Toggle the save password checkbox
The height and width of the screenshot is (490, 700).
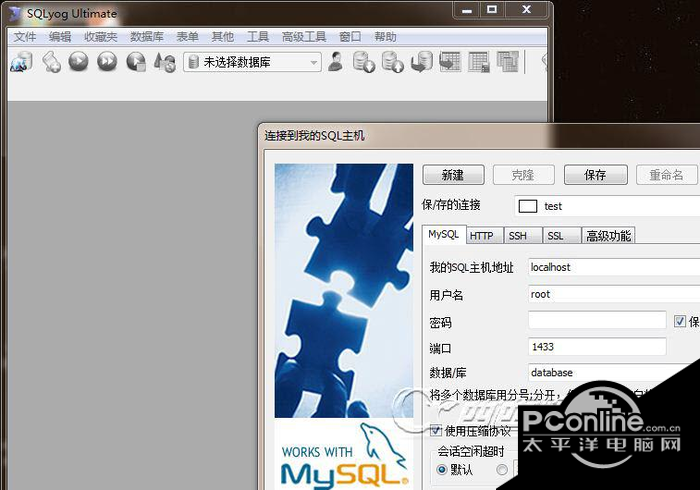pyautogui.click(x=679, y=321)
